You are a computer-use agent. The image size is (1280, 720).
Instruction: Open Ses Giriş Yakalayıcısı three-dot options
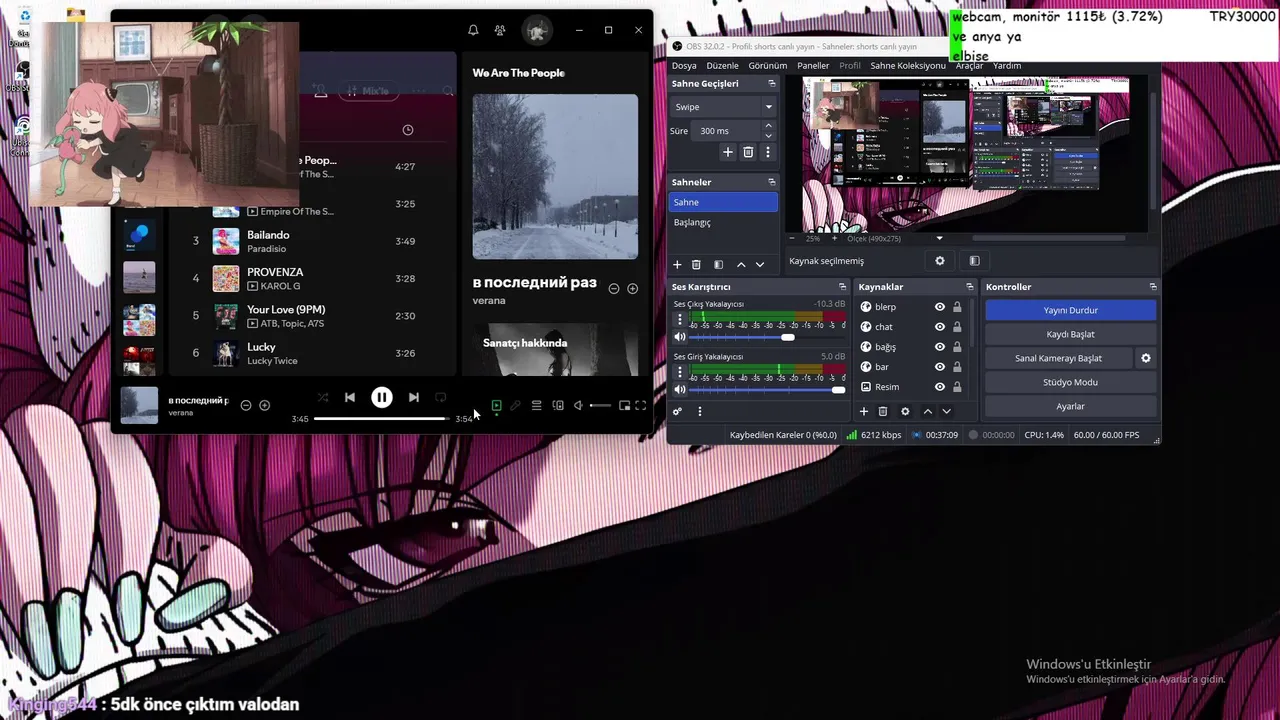coord(680,373)
